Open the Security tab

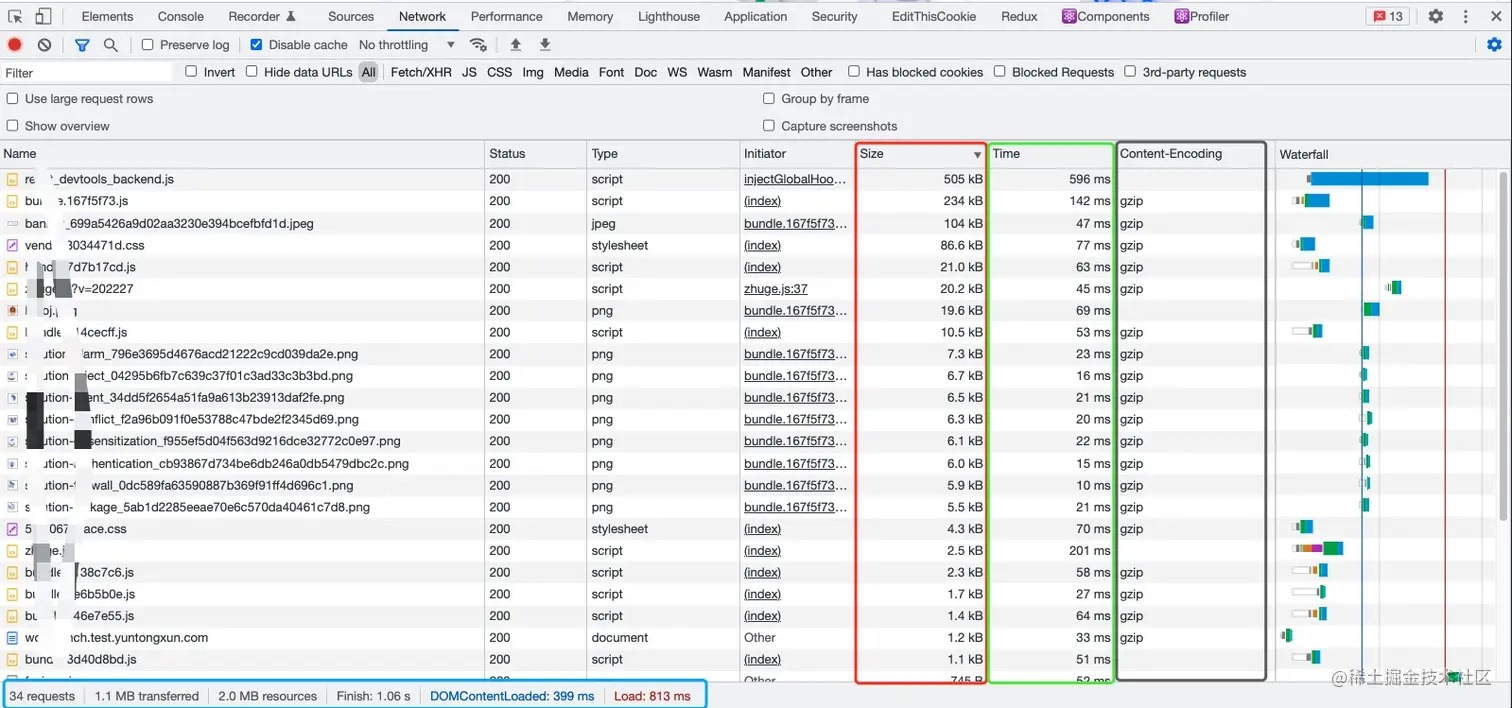pyautogui.click(x=835, y=16)
